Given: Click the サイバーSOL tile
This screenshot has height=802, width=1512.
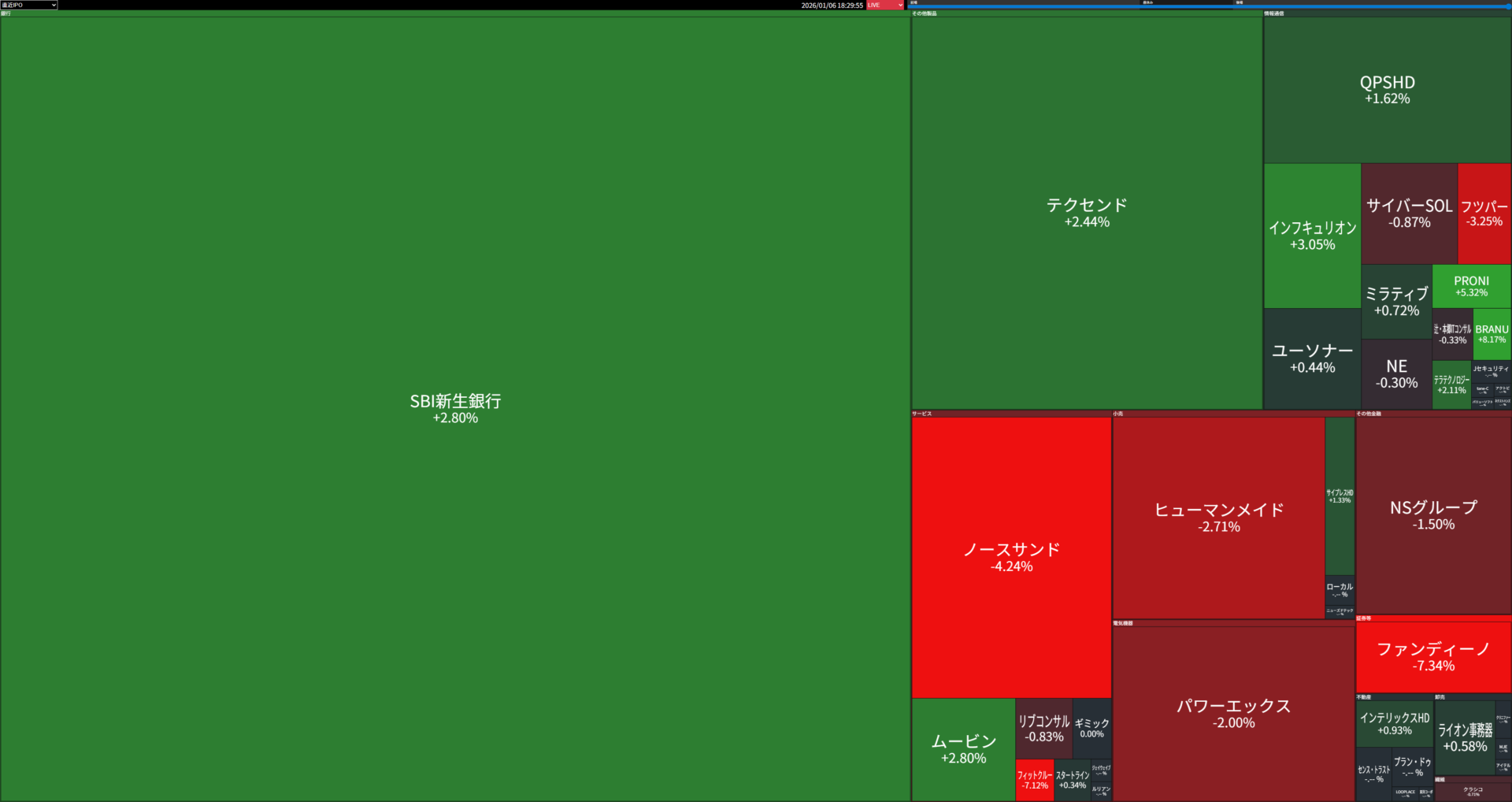Looking at the screenshot, I should (1409, 213).
